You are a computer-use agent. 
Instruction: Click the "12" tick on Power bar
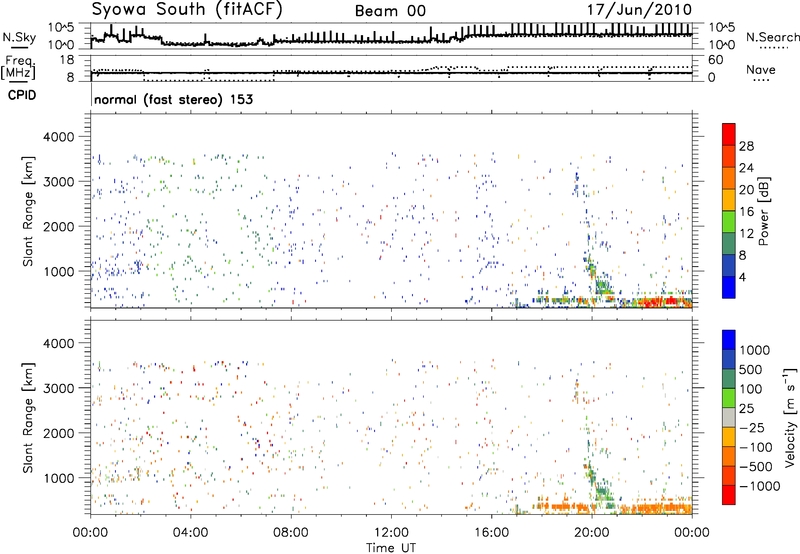pyautogui.click(x=746, y=233)
